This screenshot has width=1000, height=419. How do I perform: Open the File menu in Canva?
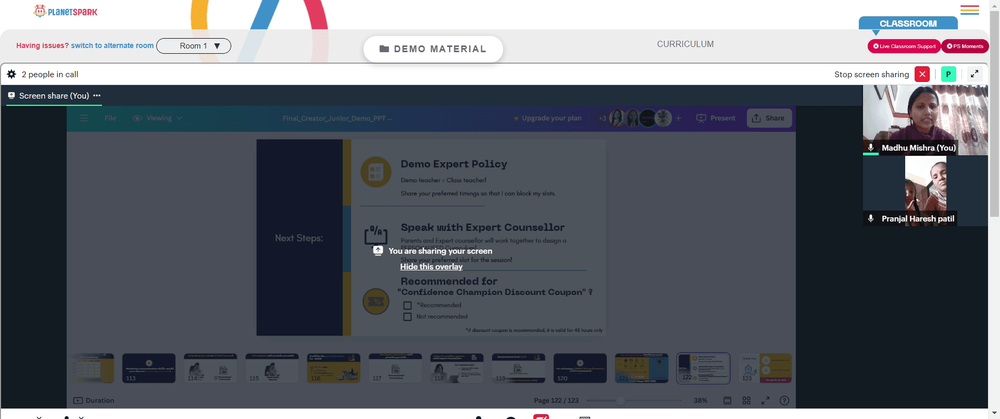tap(111, 118)
